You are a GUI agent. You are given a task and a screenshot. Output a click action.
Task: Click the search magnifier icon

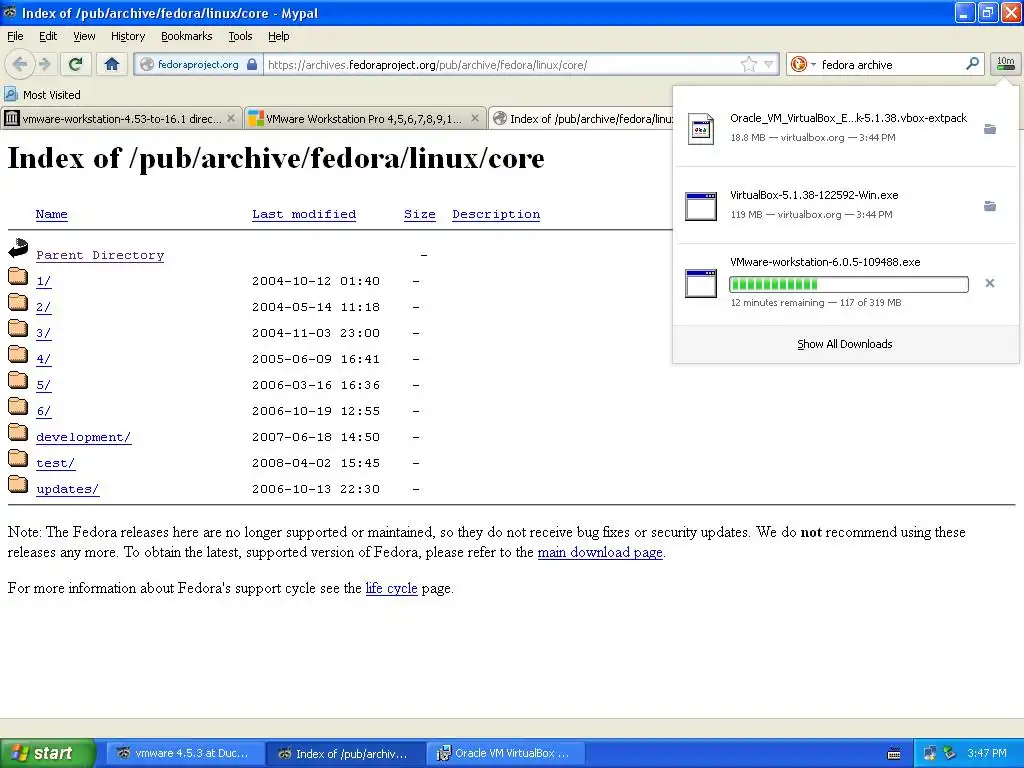tap(972, 64)
